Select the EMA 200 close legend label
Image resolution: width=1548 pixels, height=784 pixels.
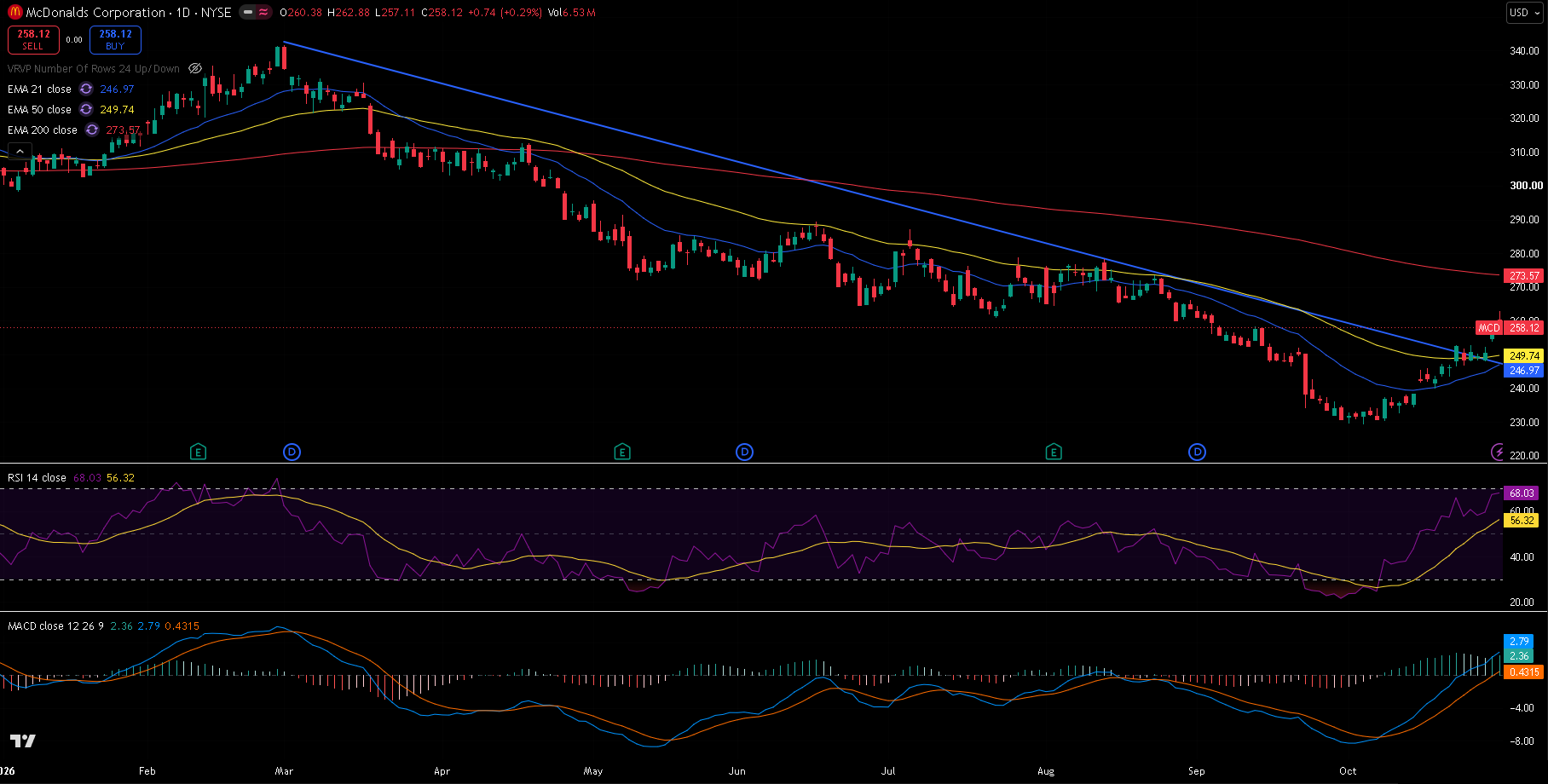tap(43, 130)
